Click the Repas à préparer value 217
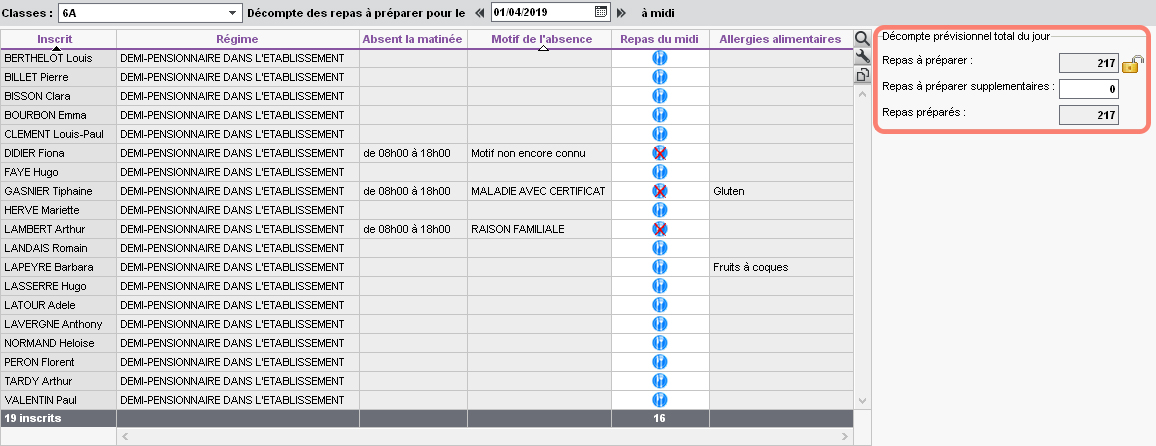 tap(1089, 63)
